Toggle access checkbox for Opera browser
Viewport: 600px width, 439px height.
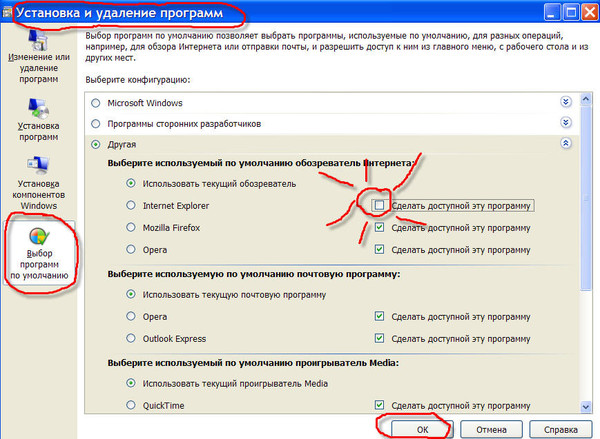(379, 250)
